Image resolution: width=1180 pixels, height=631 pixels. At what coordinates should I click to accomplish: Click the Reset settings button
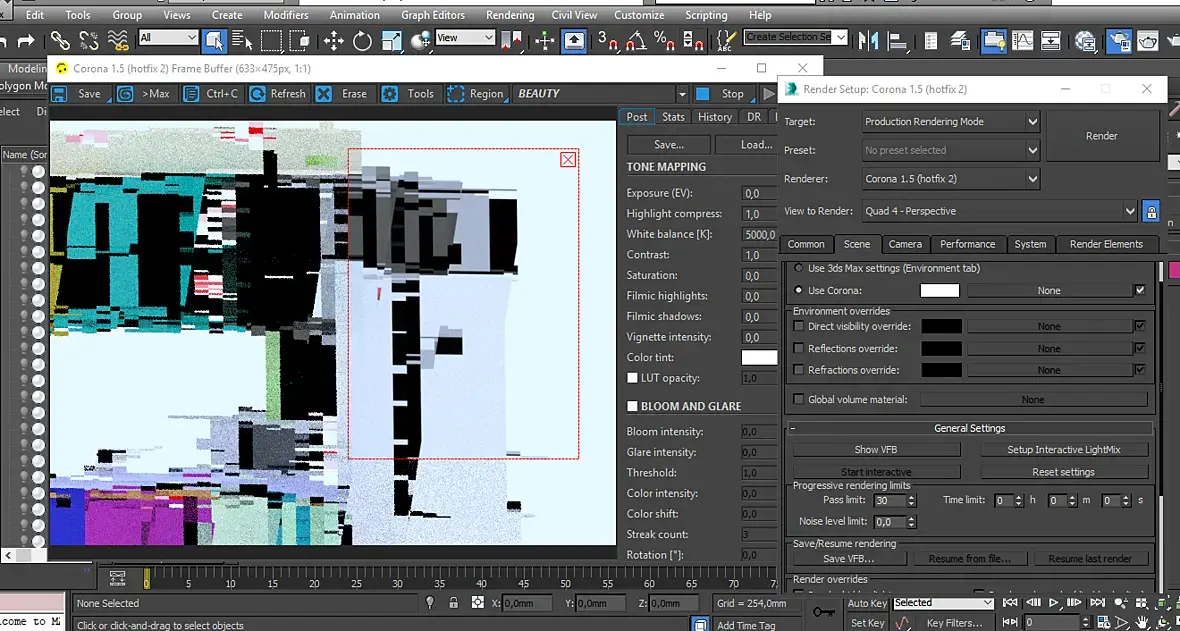1063,472
